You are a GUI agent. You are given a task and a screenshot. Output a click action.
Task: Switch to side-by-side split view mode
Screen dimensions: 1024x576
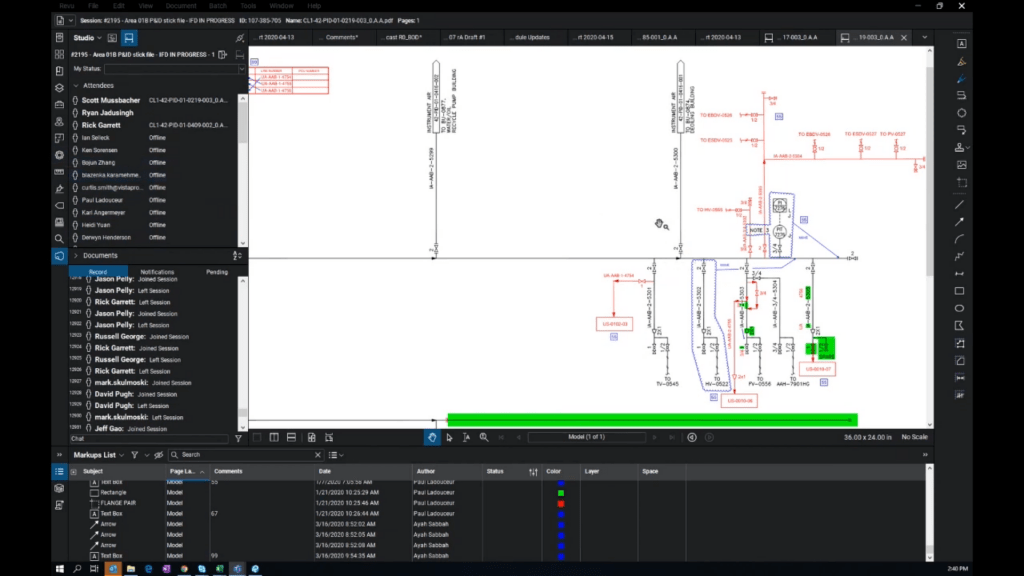click(x=274, y=437)
